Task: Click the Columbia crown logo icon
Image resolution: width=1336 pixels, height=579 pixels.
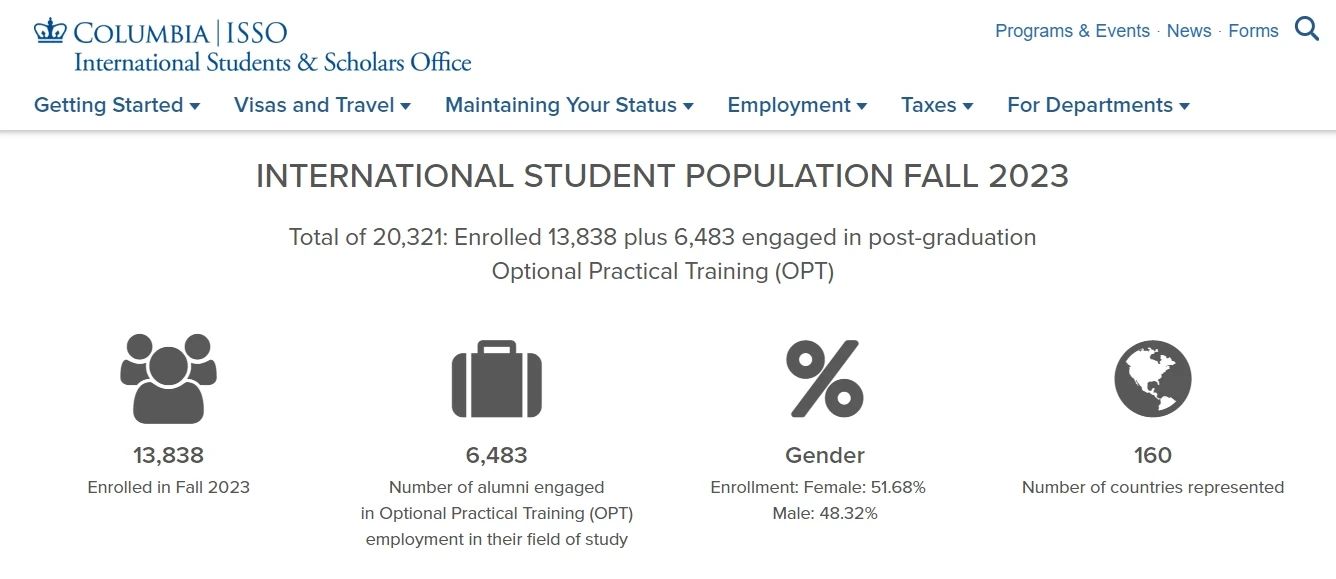Action: pyautogui.click(x=49, y=31)
